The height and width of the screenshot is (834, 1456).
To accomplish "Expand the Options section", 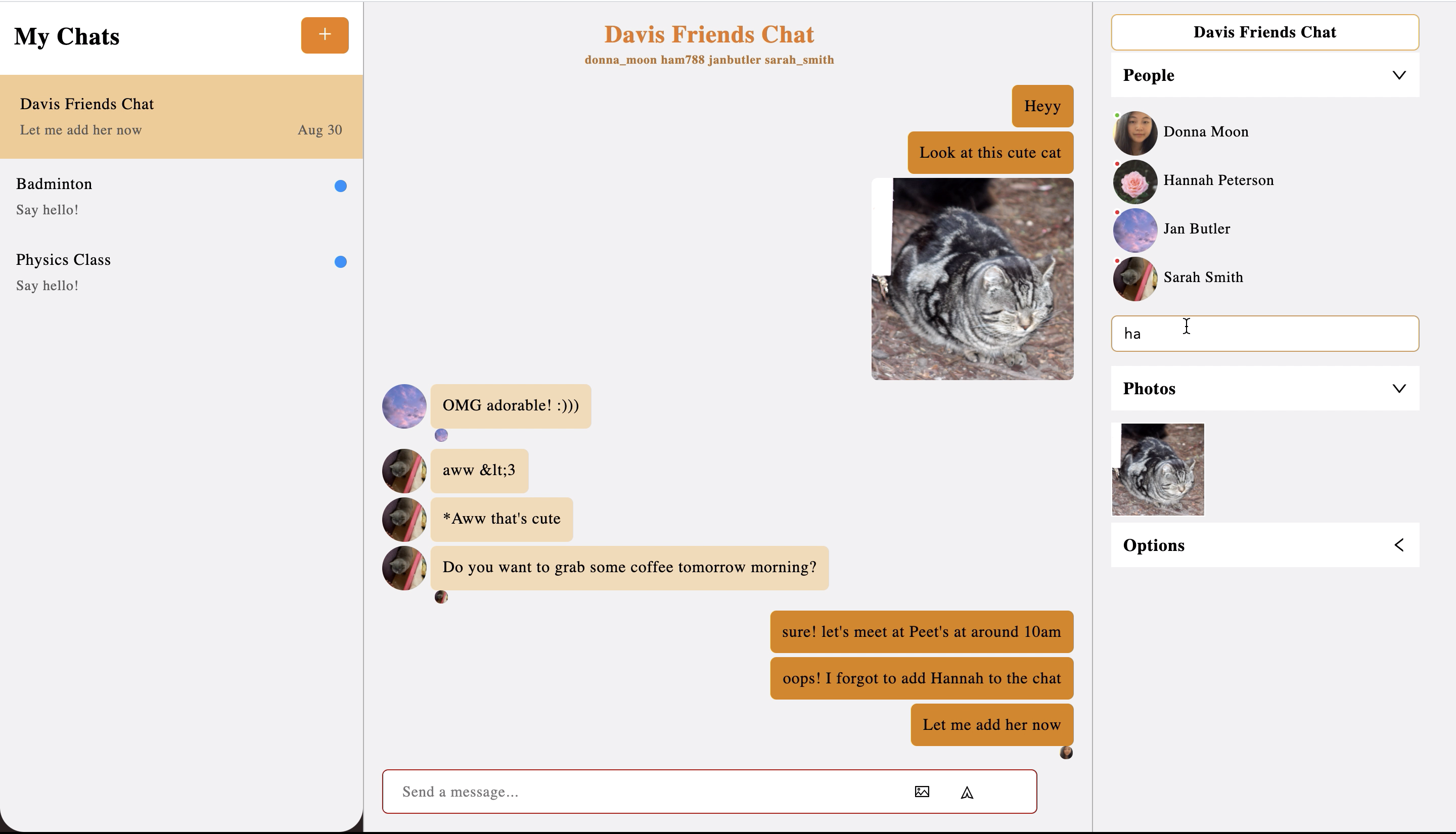I will (1399, 545).
